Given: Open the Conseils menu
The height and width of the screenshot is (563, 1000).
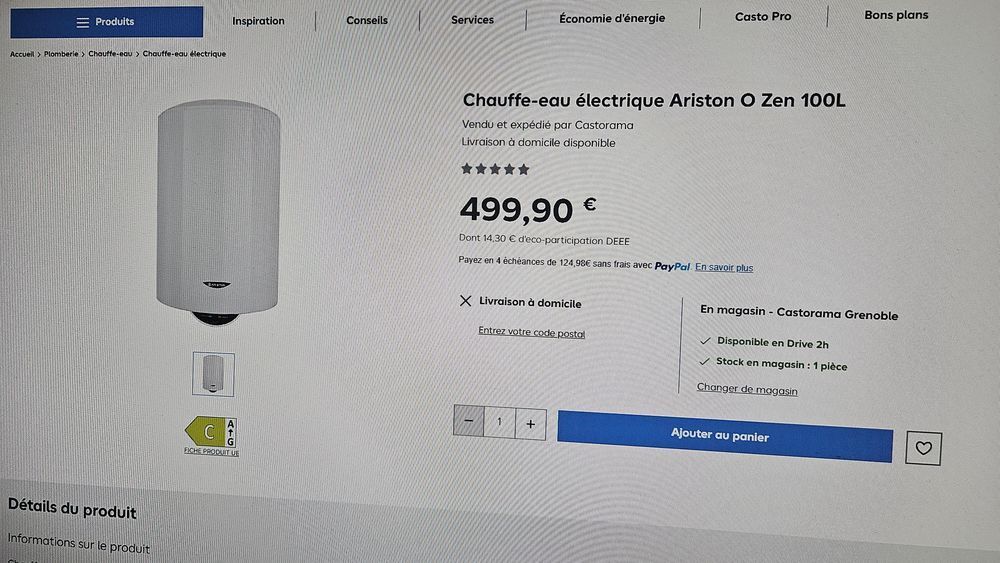Looking at the screenshot, I should point(367,20).
